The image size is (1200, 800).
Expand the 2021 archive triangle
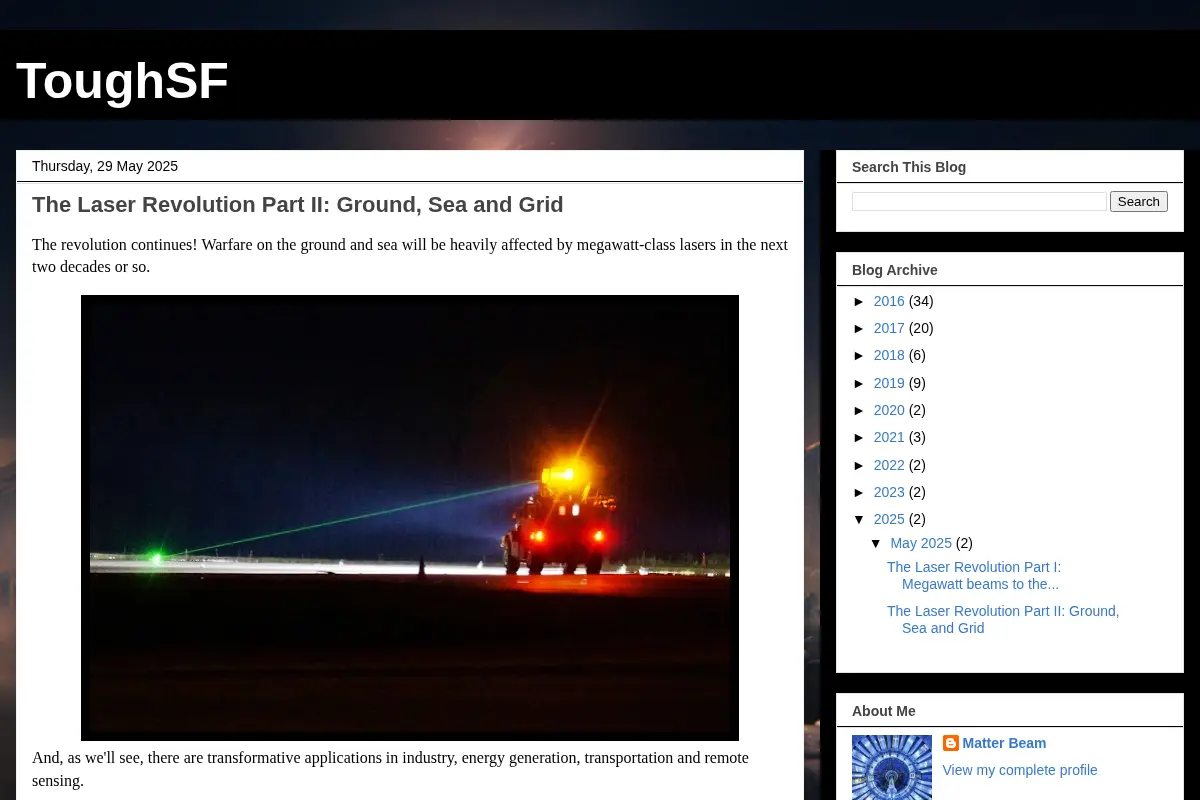coord(860,437)
